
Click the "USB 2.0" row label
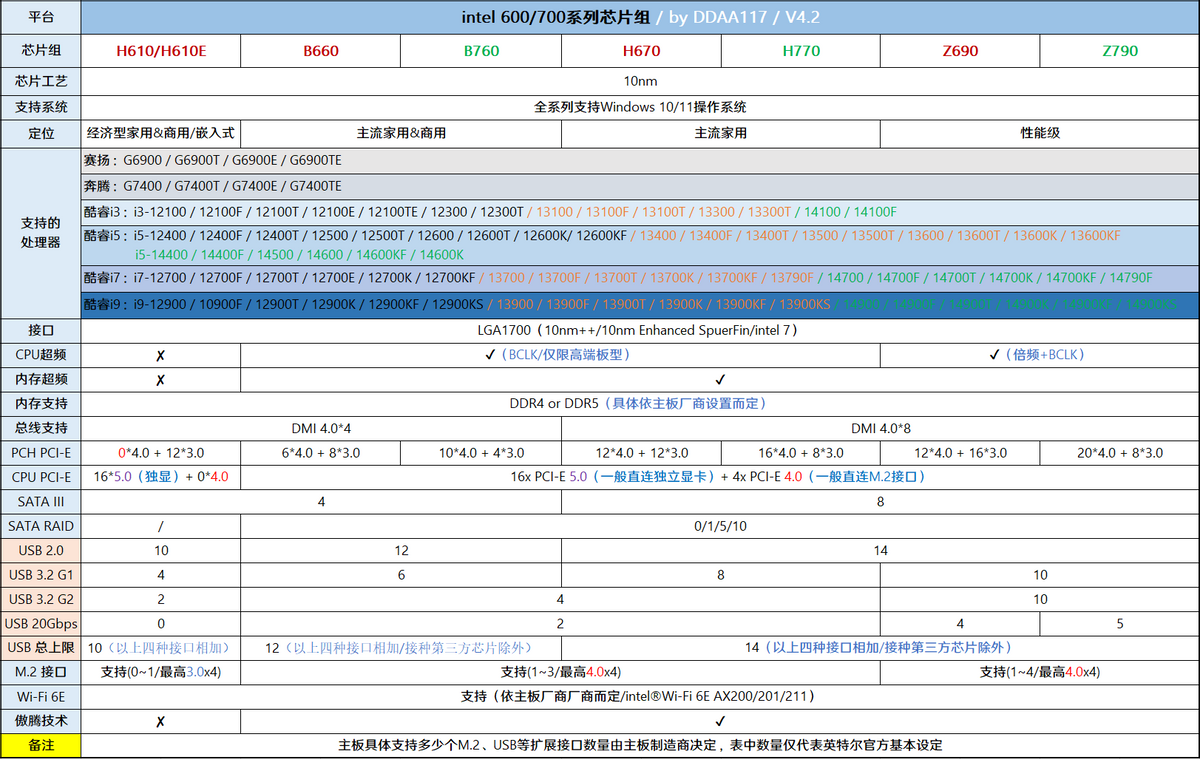tap(41, 550)
